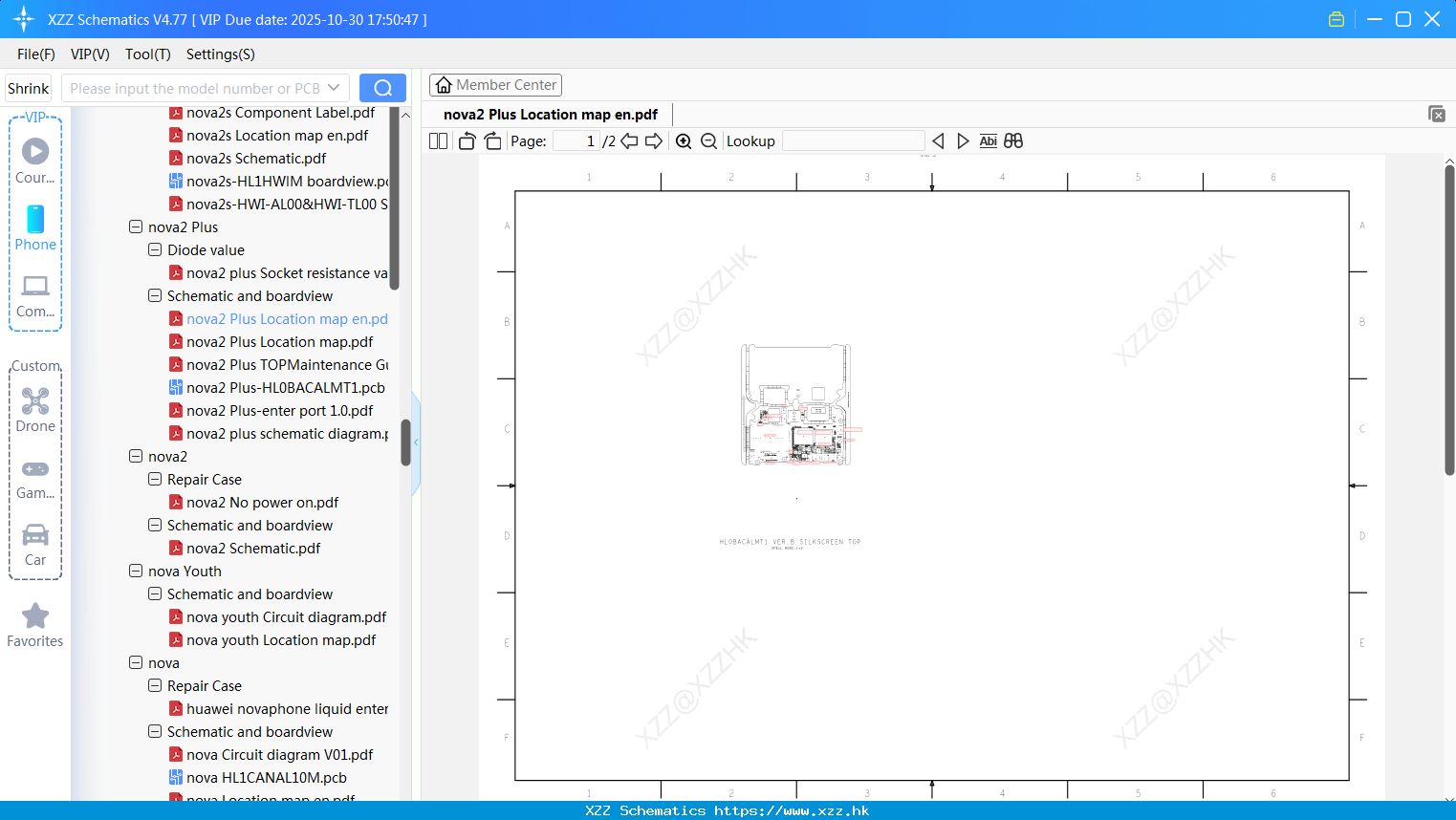
Task: Rotate page clockwise
Action: [492, 140]
